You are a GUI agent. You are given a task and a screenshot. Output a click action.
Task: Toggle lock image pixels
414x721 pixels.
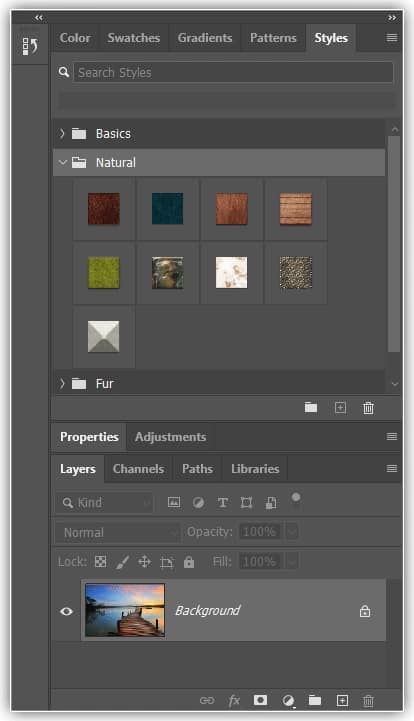(122, 562)
